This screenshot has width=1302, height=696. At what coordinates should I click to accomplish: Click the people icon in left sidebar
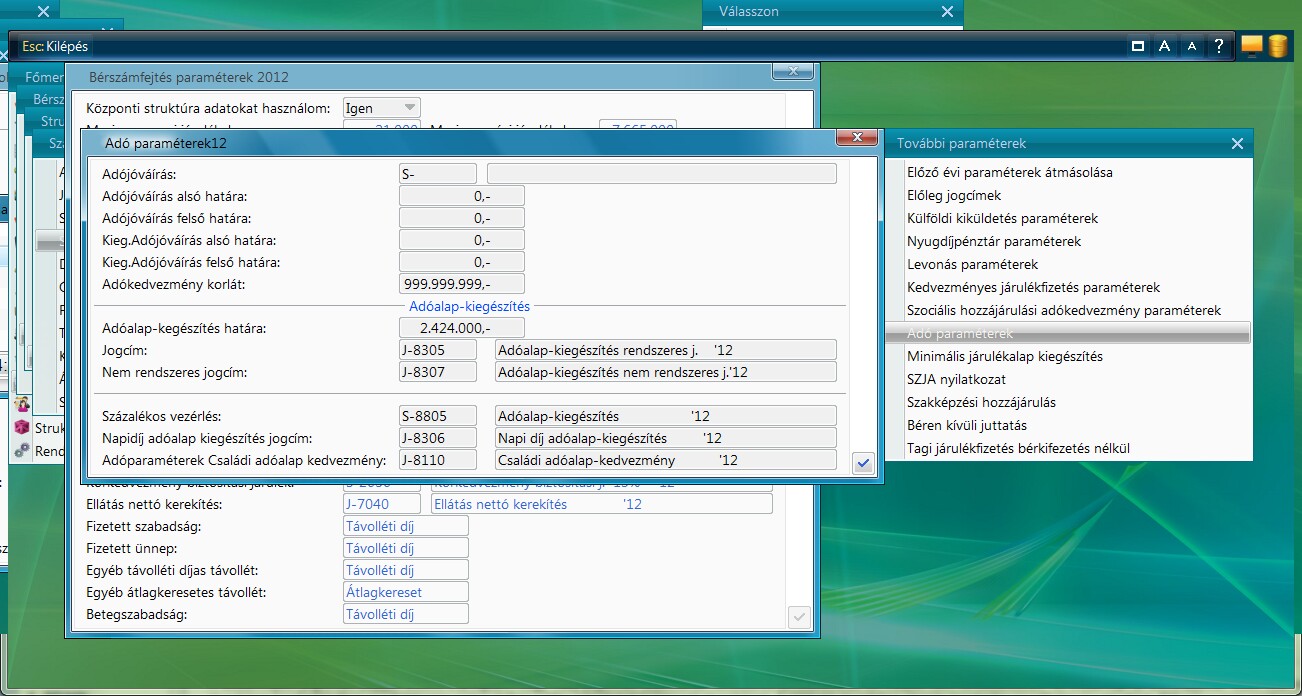pos(22,404)
